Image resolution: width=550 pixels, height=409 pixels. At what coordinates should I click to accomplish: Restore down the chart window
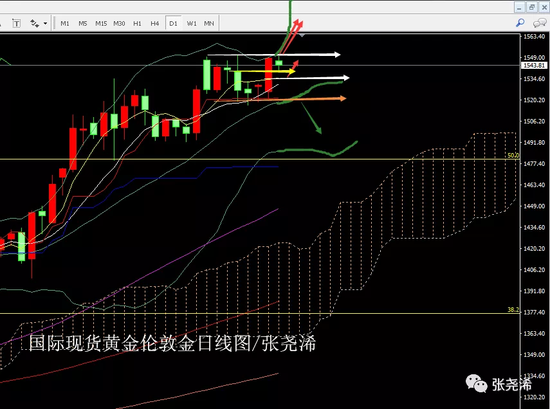point(532,7)
